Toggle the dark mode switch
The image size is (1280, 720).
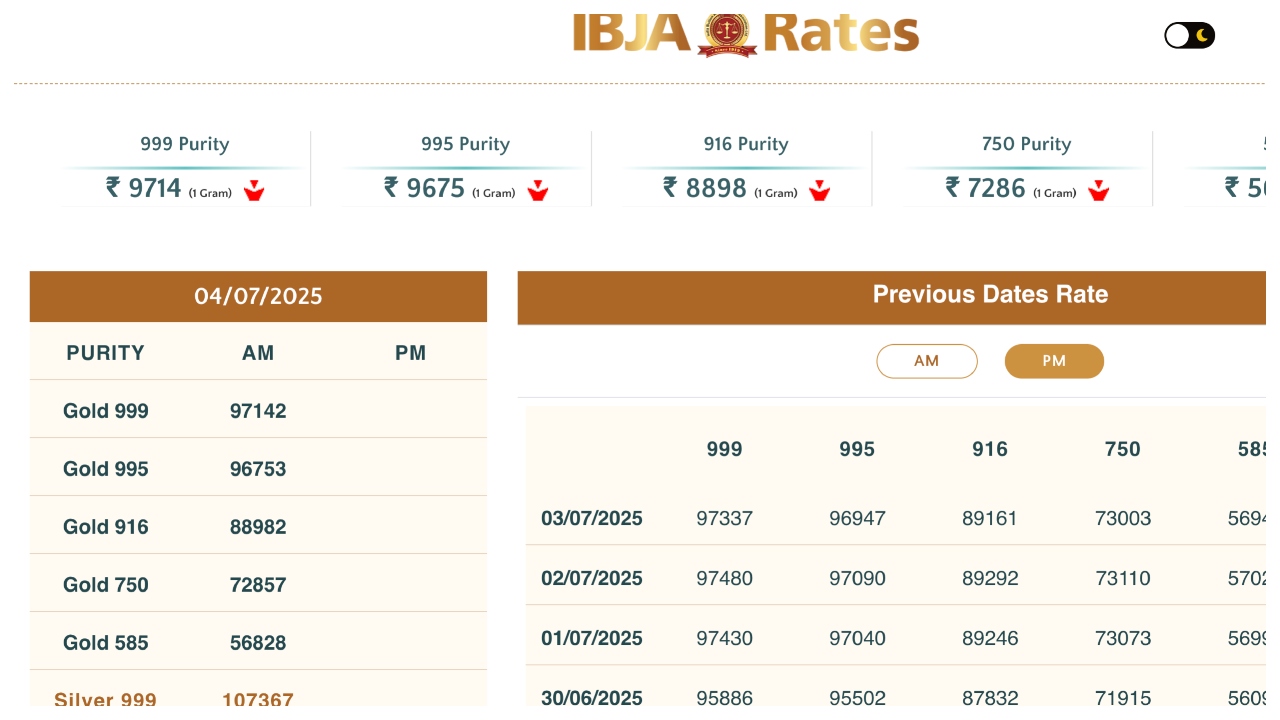(1189, 36)
